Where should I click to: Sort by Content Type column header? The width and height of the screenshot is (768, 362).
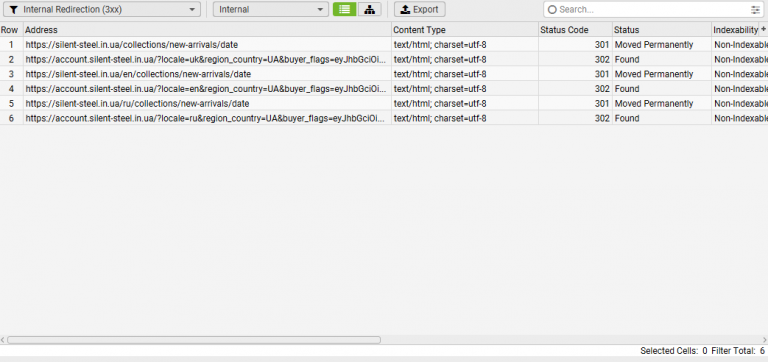point(465,30)
